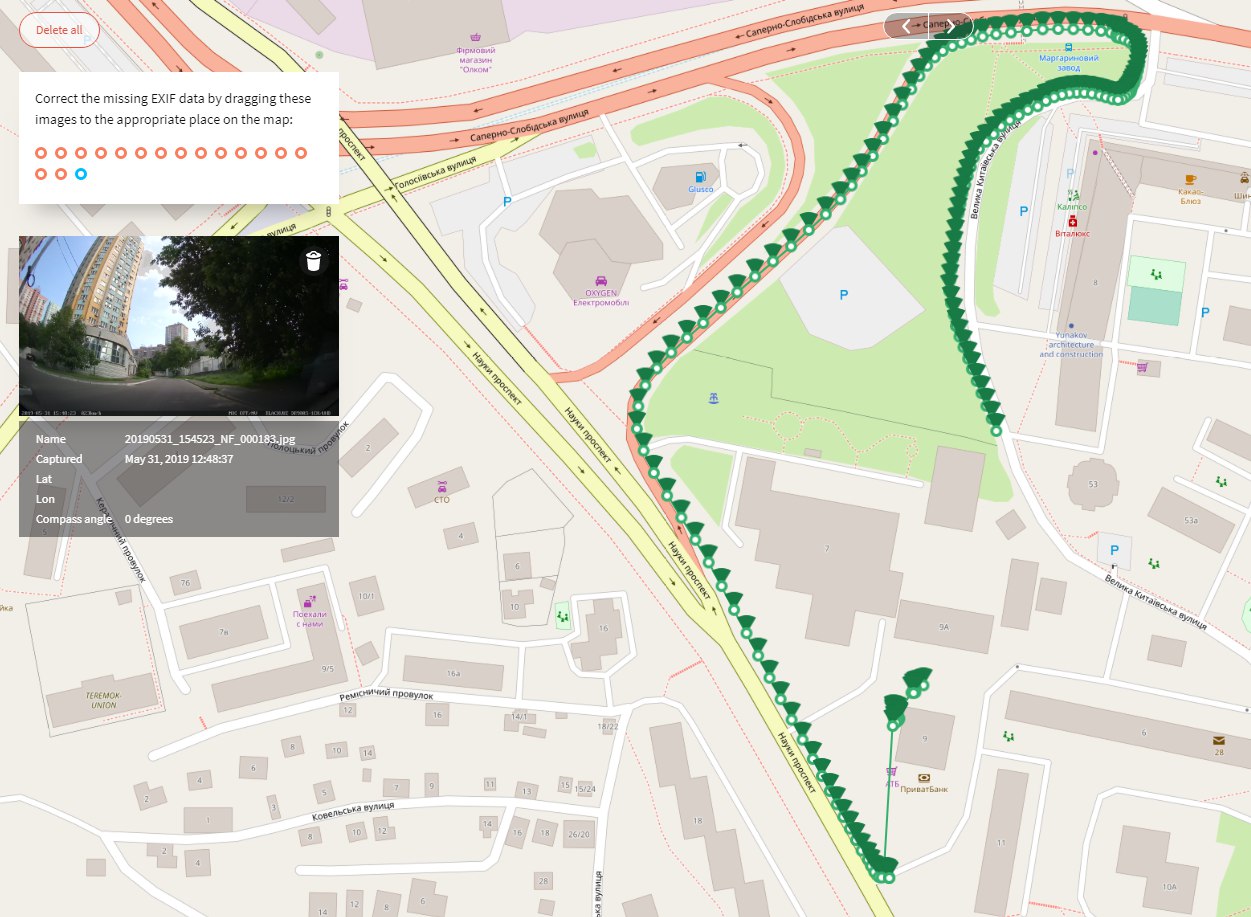This screenshot has height=917, width=1251.
Task: Click the track marker at the southern end
Action: pos(888,877)
